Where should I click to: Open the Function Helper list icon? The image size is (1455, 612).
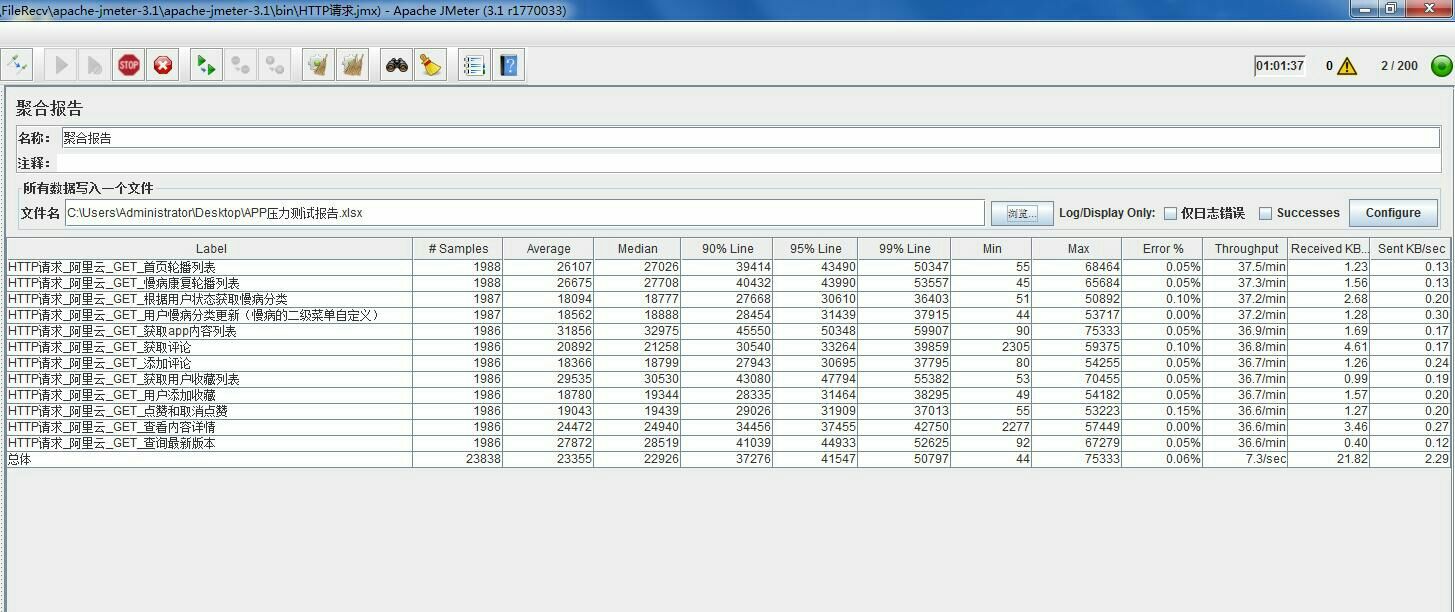474,66
